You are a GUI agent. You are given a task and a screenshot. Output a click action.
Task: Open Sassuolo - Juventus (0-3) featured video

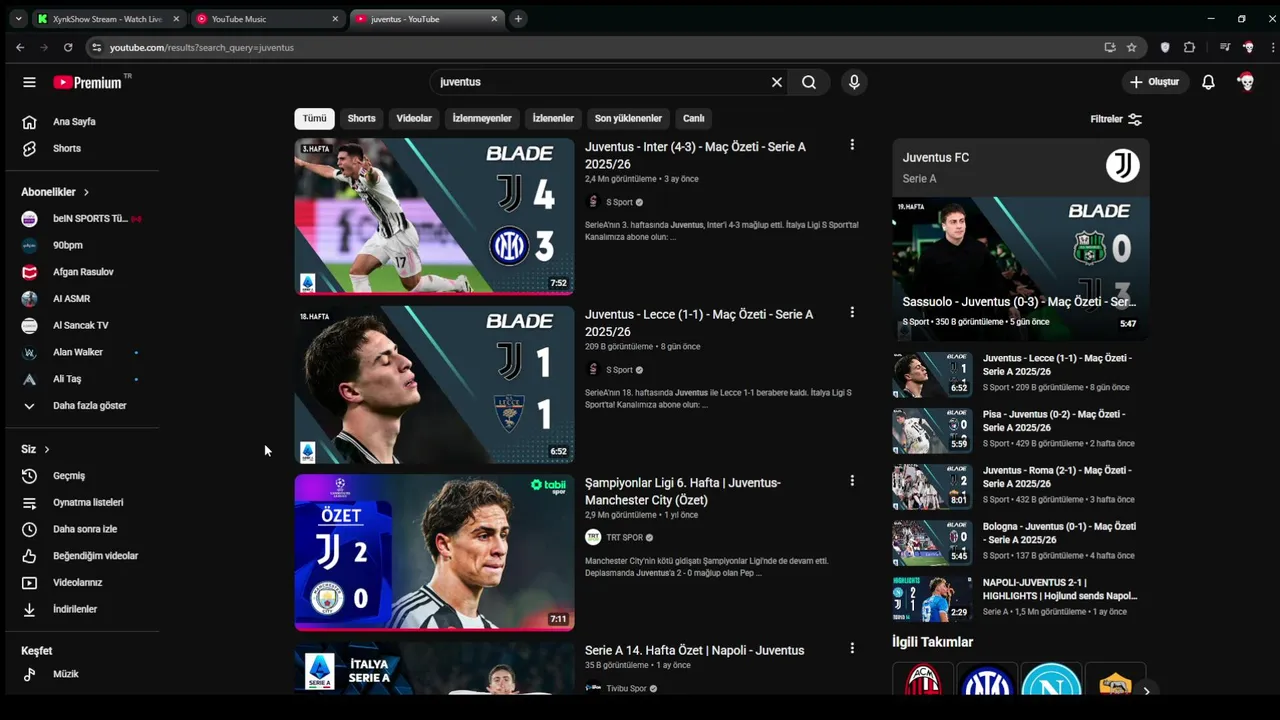click(1020, 268)
